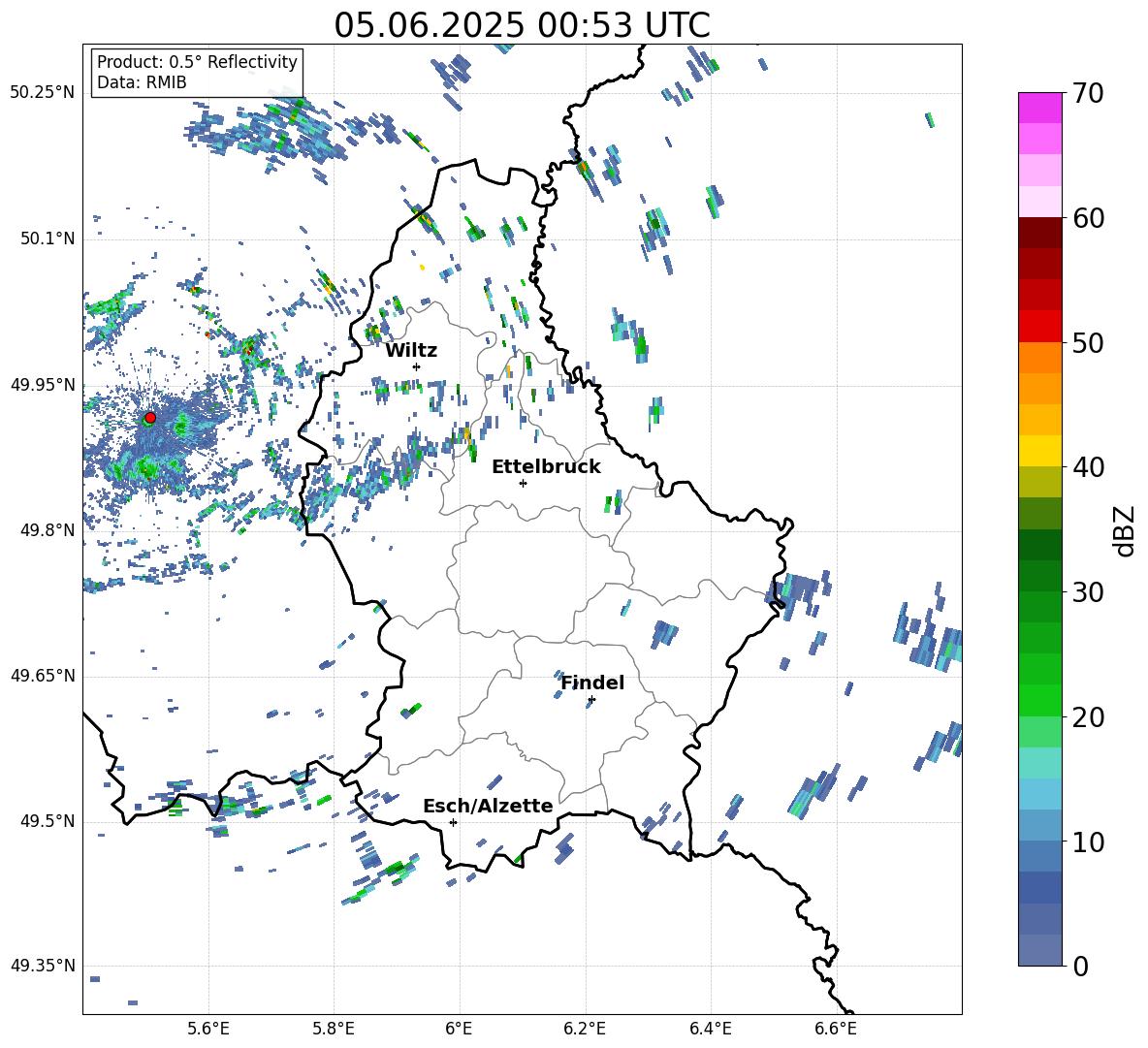The image size is (1148, 1048).
Task: Click the Wiltz station cross marker
Action: point(417,366)
